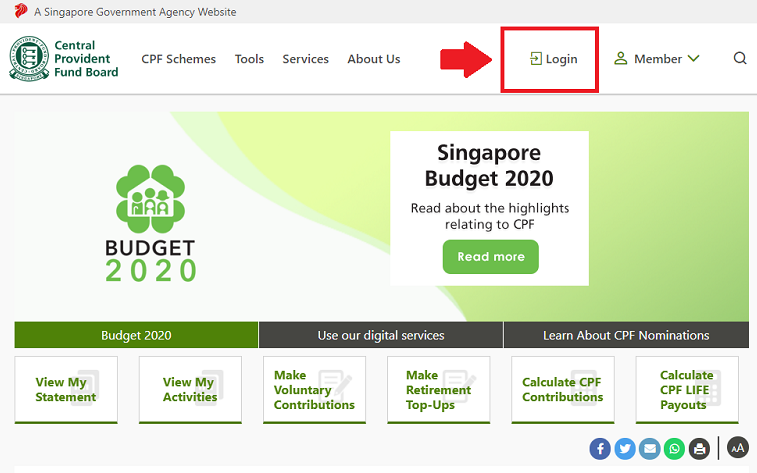The width and height of the screenshot is (757, 473).
Task: Click the Member person icon
Action: point(620,58)
